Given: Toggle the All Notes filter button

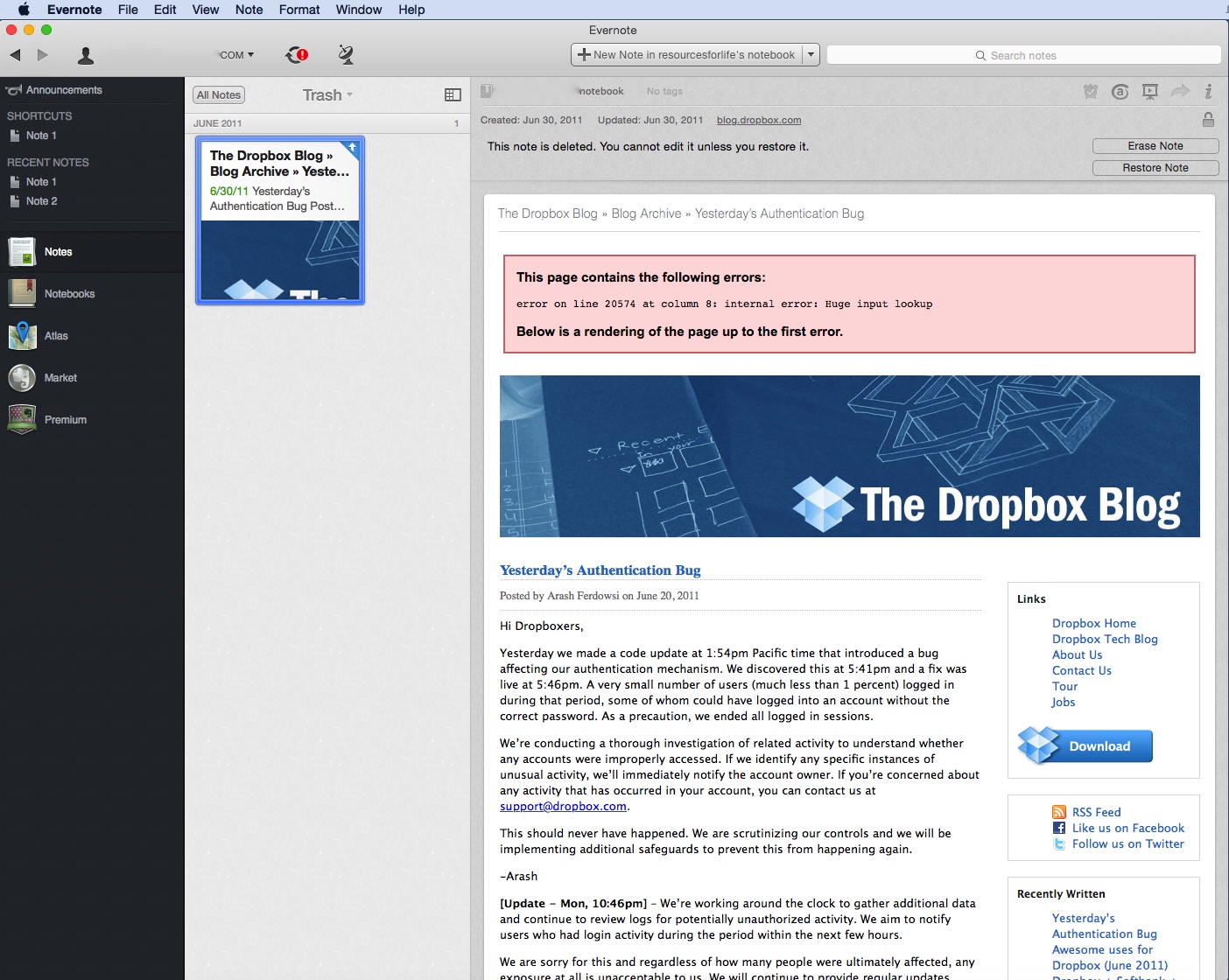Looking at the screenshot, I should 219,95.
